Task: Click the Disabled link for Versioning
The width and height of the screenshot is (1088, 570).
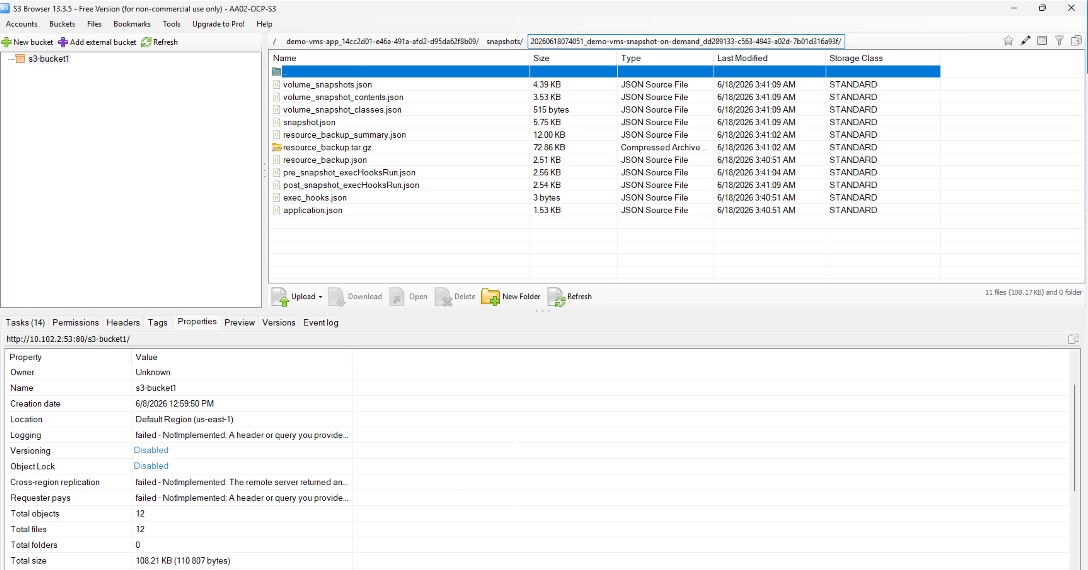Action: 151,451
